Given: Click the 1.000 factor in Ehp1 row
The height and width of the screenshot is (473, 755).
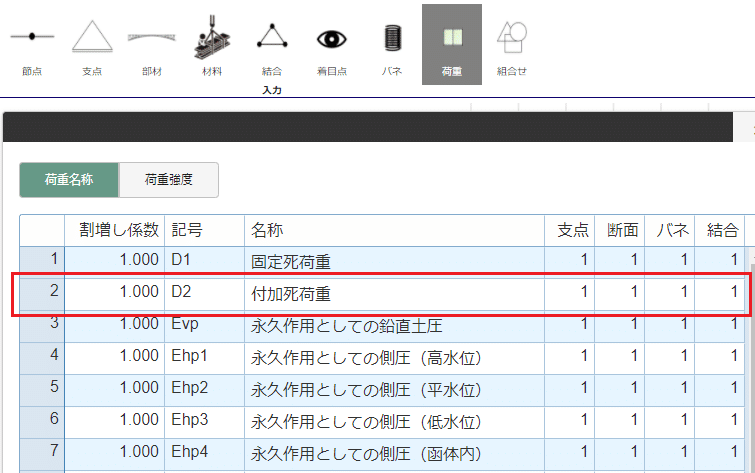Looking at the screenshot, I should pyautogui.click(x=115, y=356).
